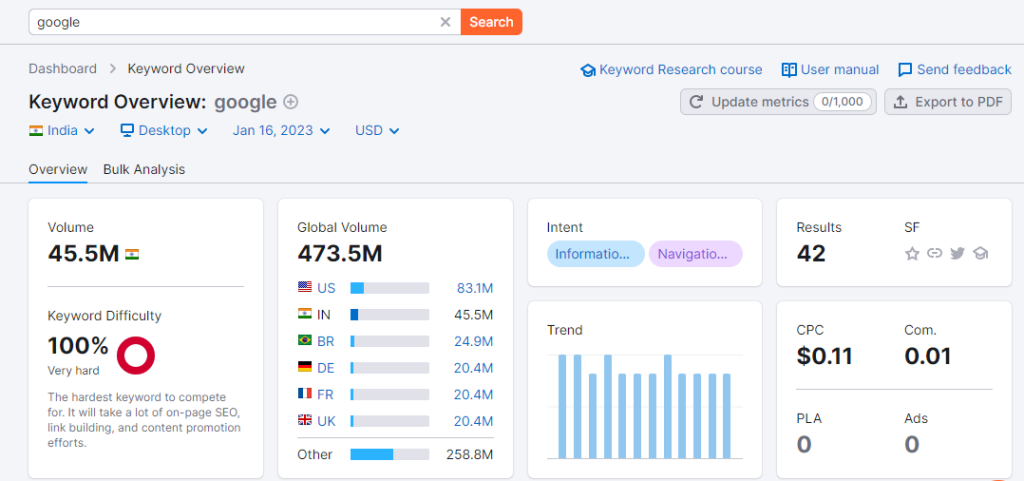1024x481 pixels.
Task: Click the 473.5M global volume value
Action: coord(340,253)
